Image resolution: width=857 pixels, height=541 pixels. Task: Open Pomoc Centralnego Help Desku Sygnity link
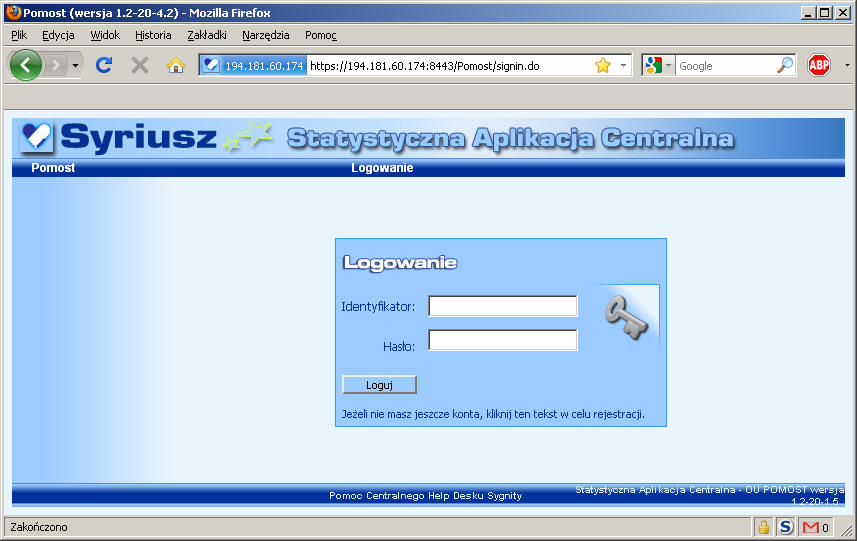click(425, 496)
